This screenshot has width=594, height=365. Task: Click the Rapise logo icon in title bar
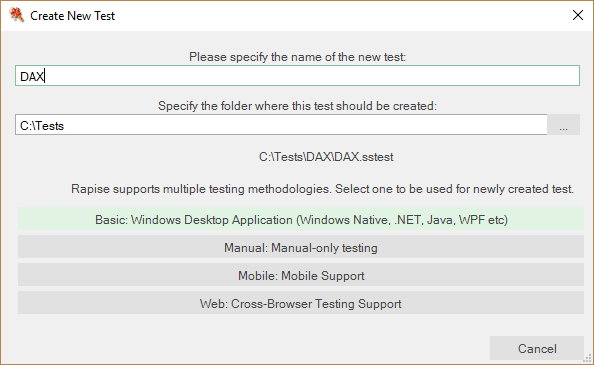(x=17, y=15)
